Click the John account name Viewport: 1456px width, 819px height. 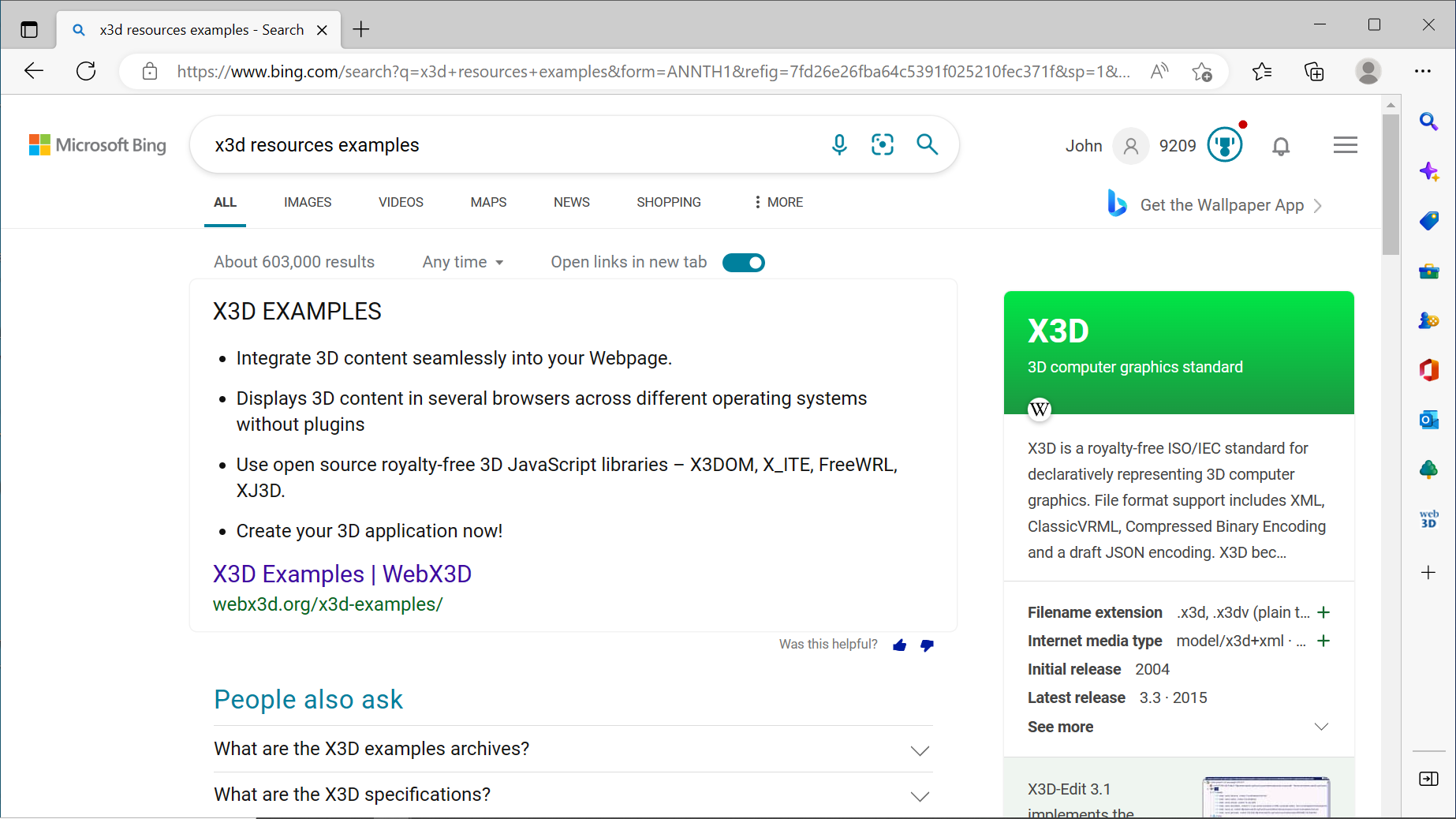1084,146
